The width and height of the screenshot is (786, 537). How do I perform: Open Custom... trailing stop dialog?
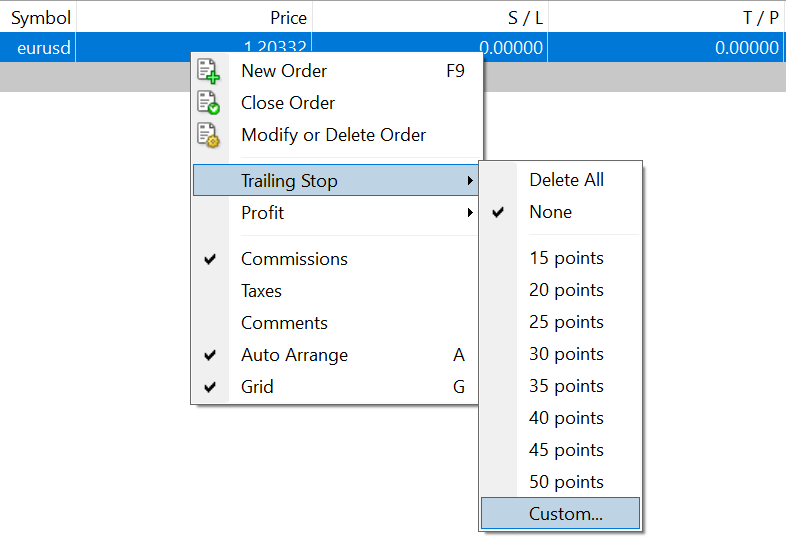click(x=560, y=513)
